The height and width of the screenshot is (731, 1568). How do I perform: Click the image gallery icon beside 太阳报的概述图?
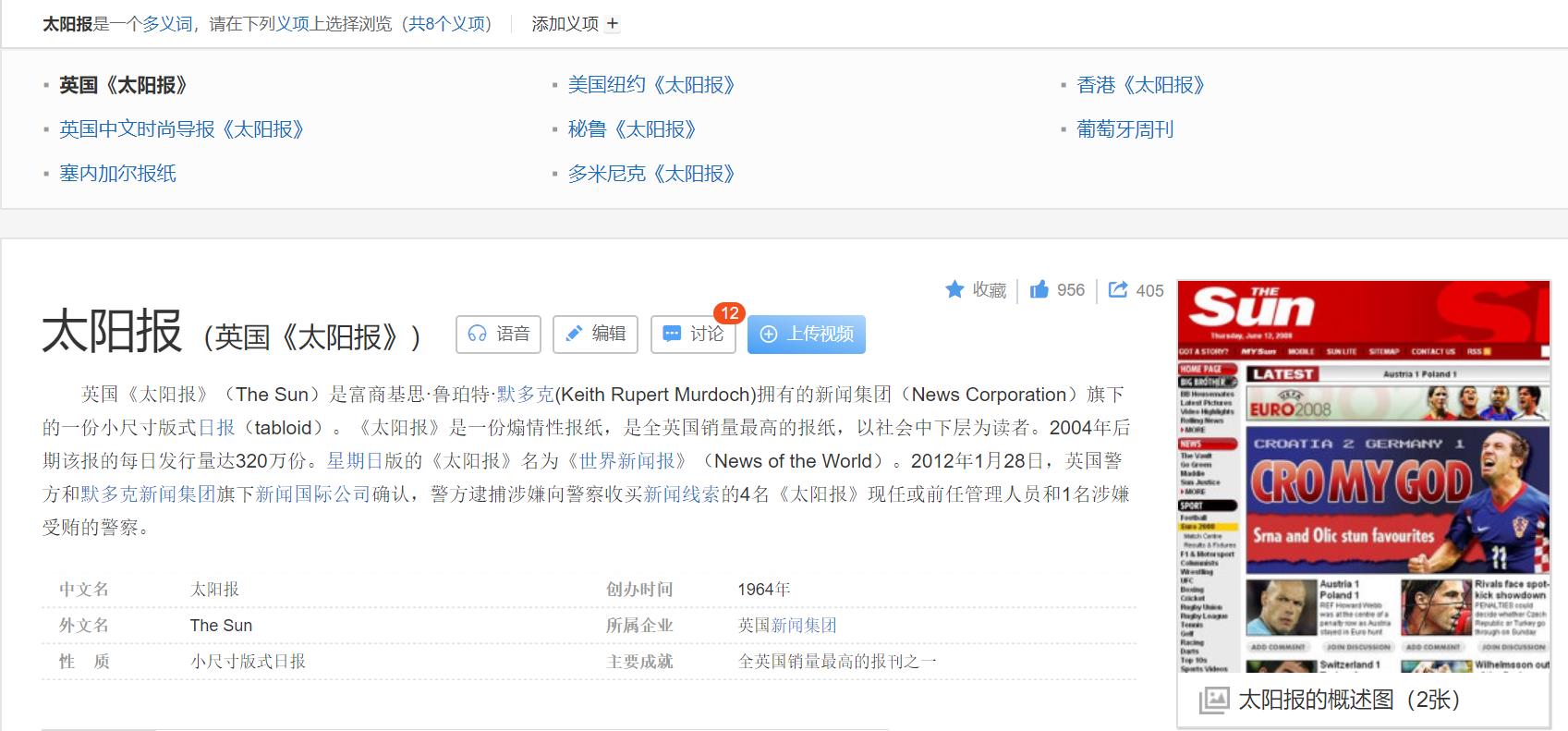tap(1214, 700)
